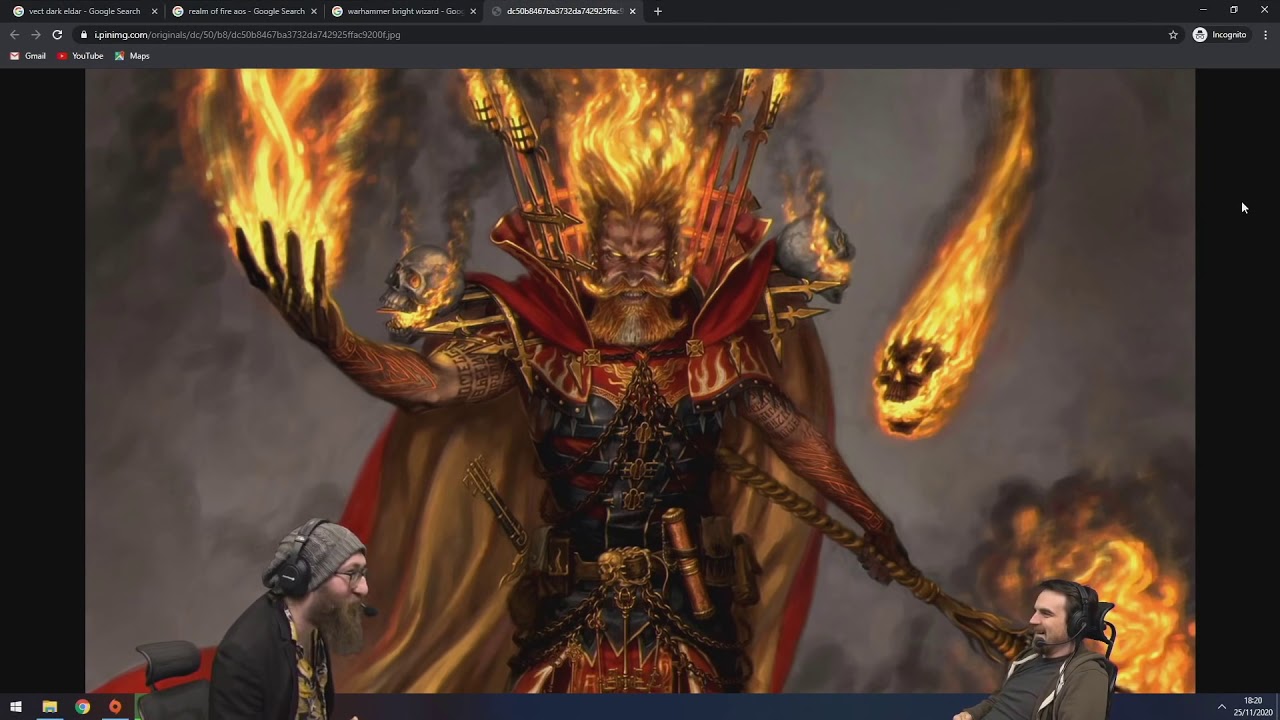Switch to the 'vect dark eldar' tab
Screen dimensions: 1280x720
coord(84,11)
